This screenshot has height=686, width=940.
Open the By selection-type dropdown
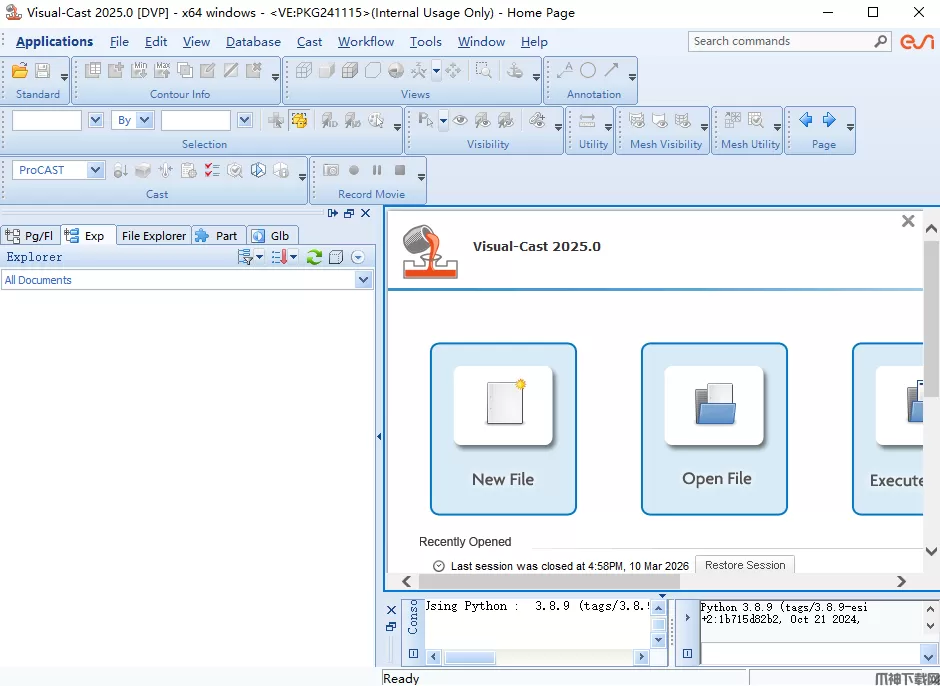click(x=145, y=120)
